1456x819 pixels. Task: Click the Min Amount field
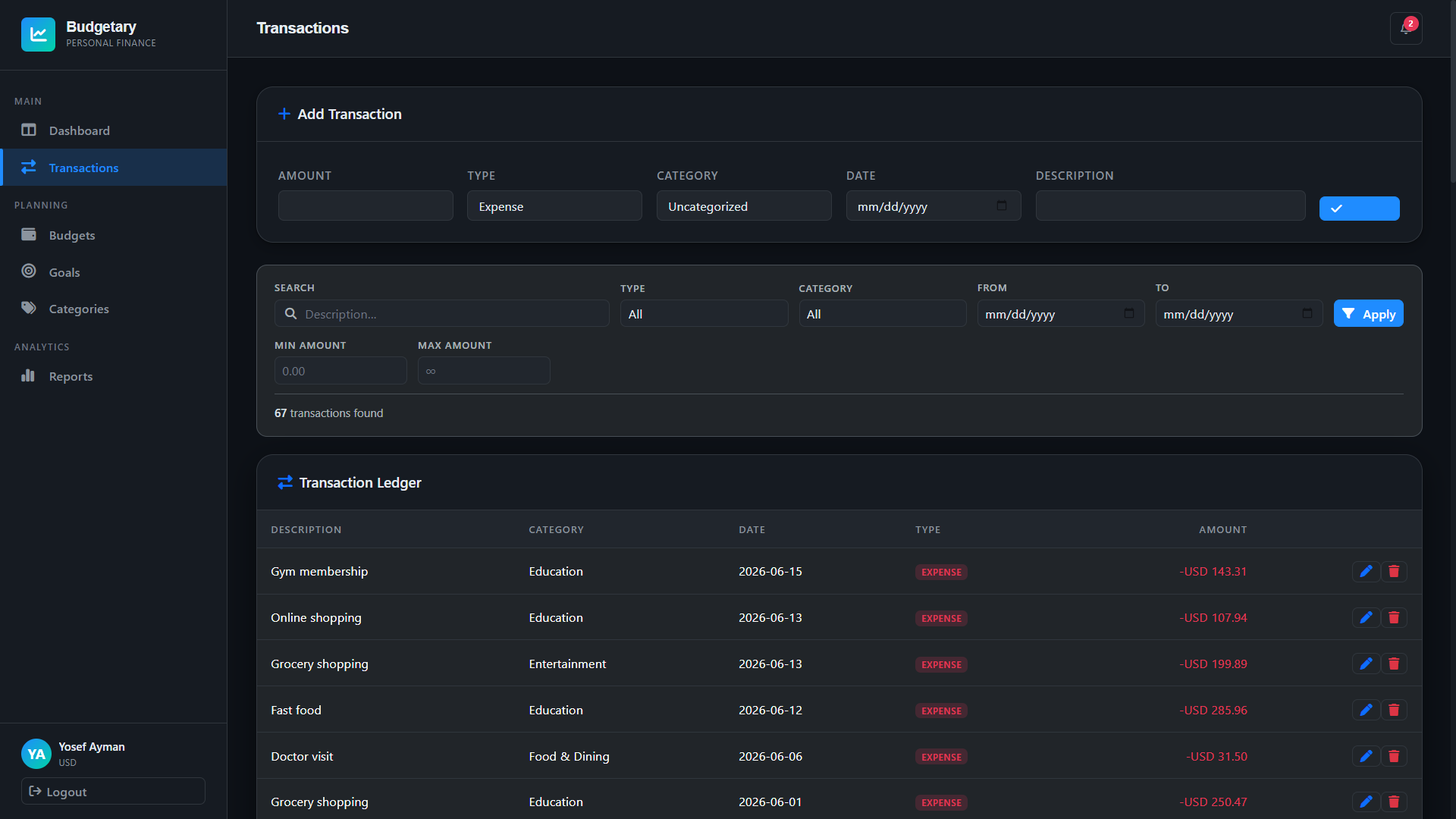340,371
